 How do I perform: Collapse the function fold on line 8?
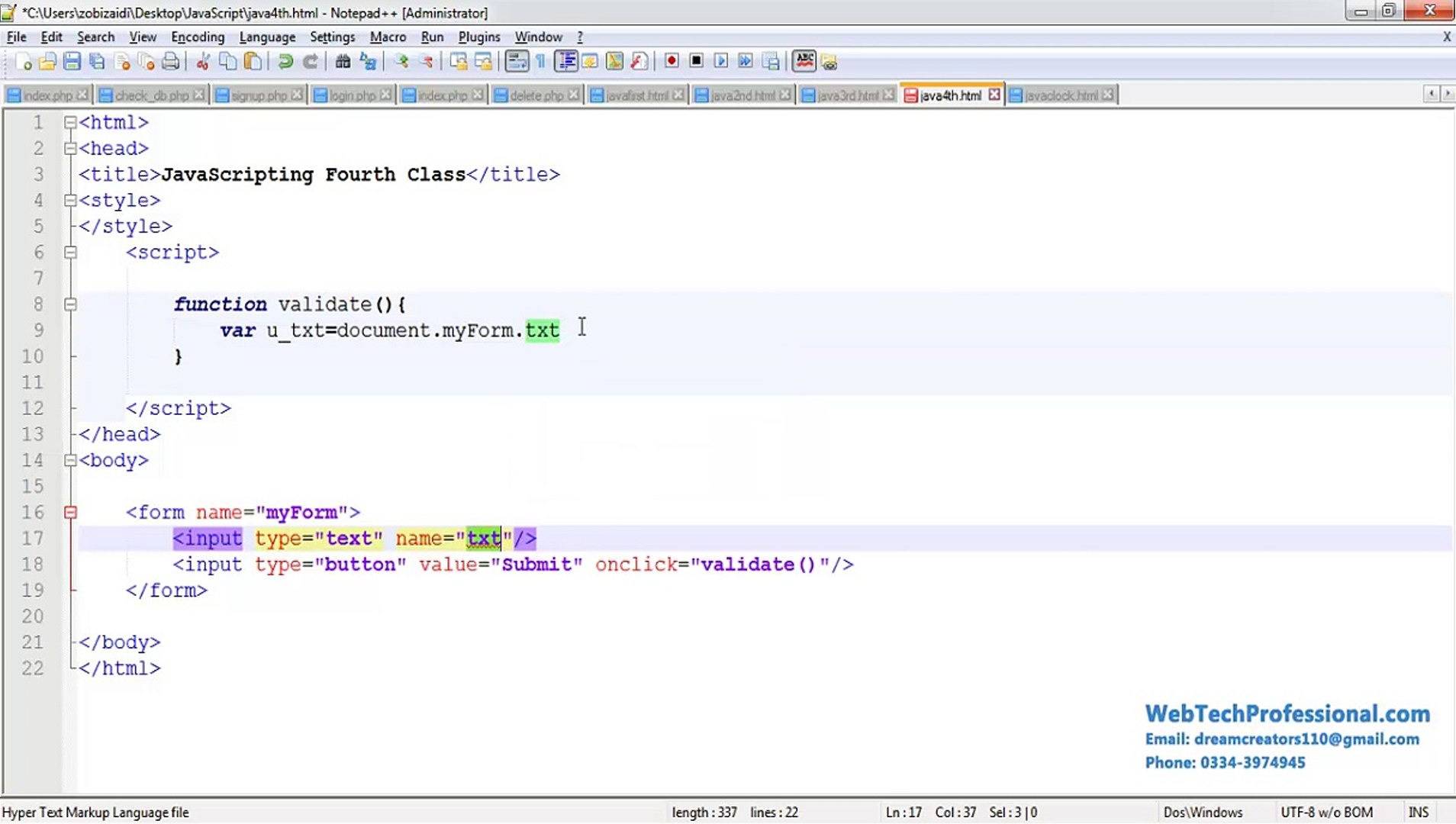[70, 304]
